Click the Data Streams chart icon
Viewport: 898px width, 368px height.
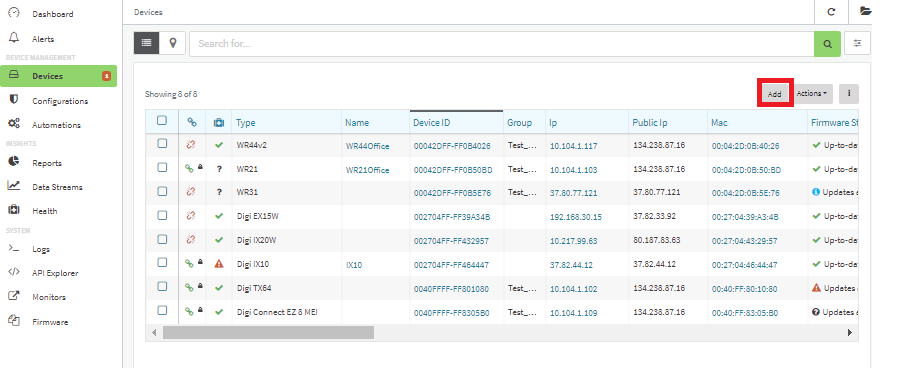[x=14, y=185]
